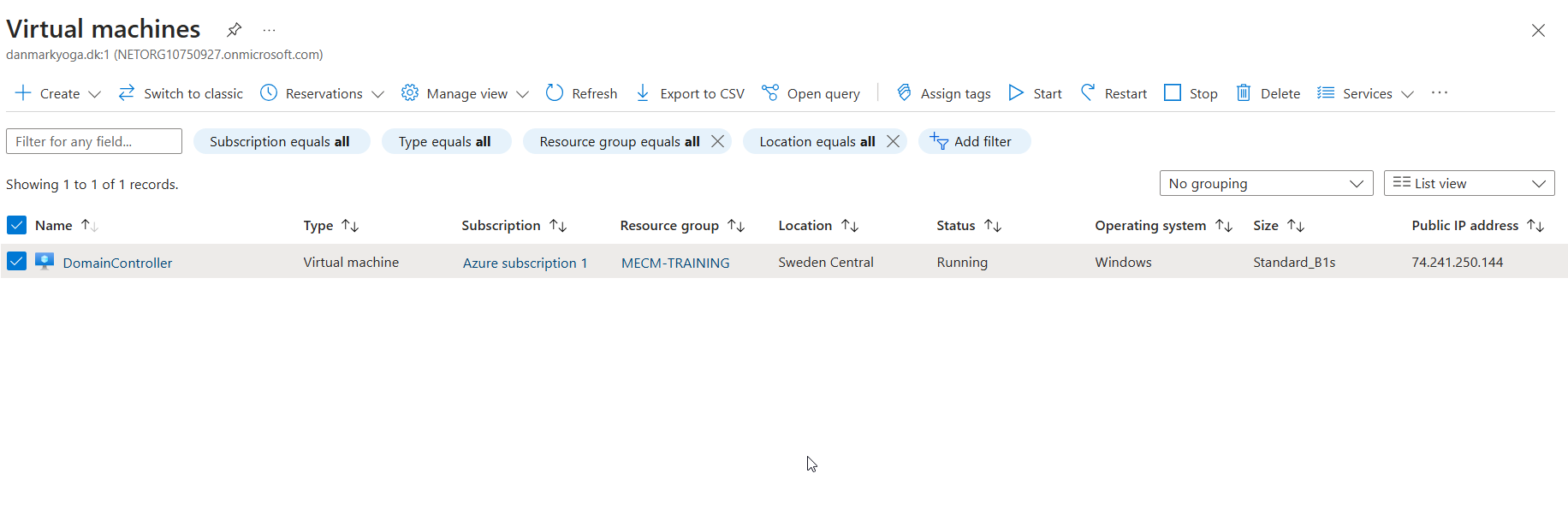Open the Services menu
Screen dimensions: 1568x509
(1365, 92)
